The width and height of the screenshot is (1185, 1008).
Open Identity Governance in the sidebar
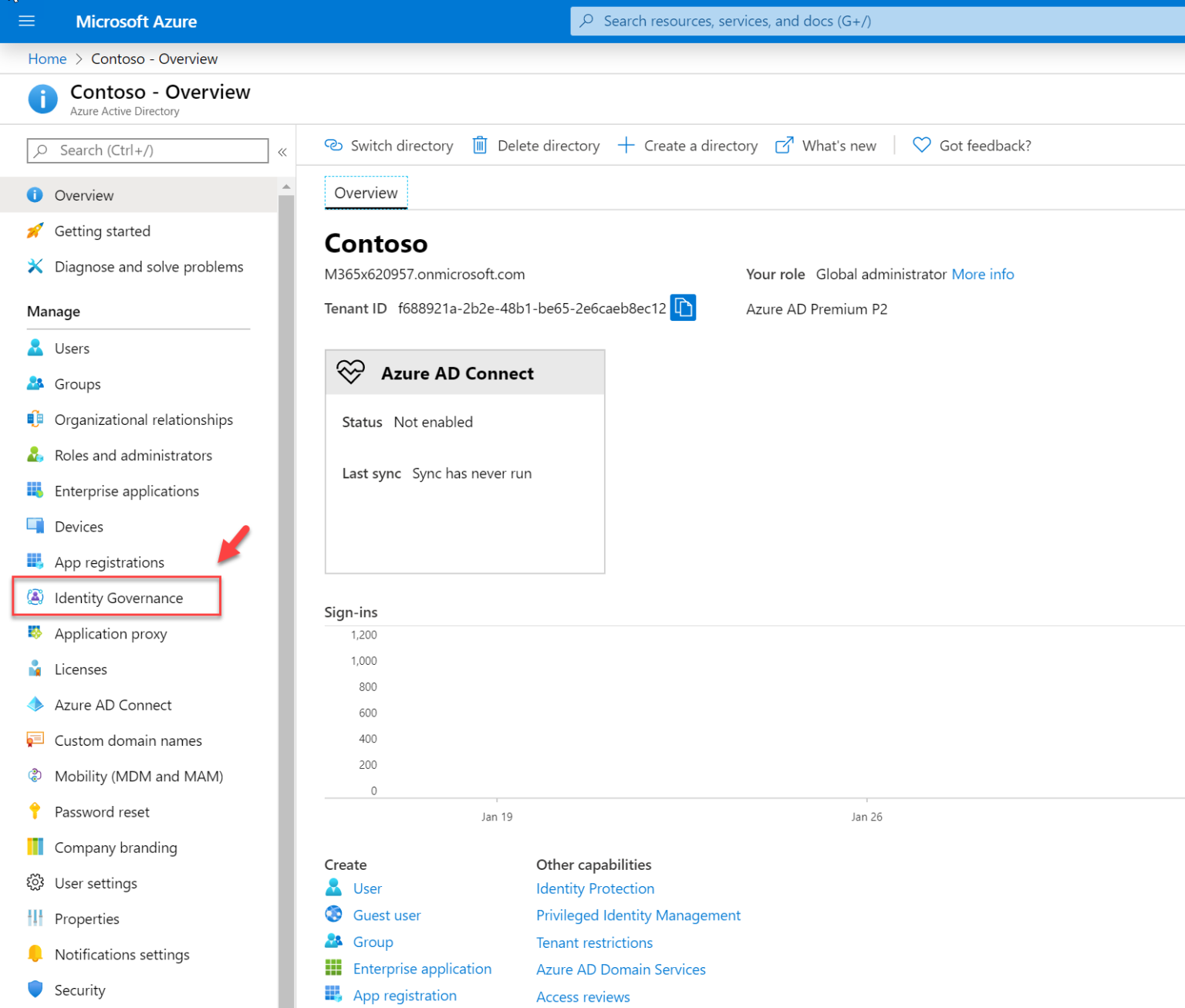click(117, 598)
